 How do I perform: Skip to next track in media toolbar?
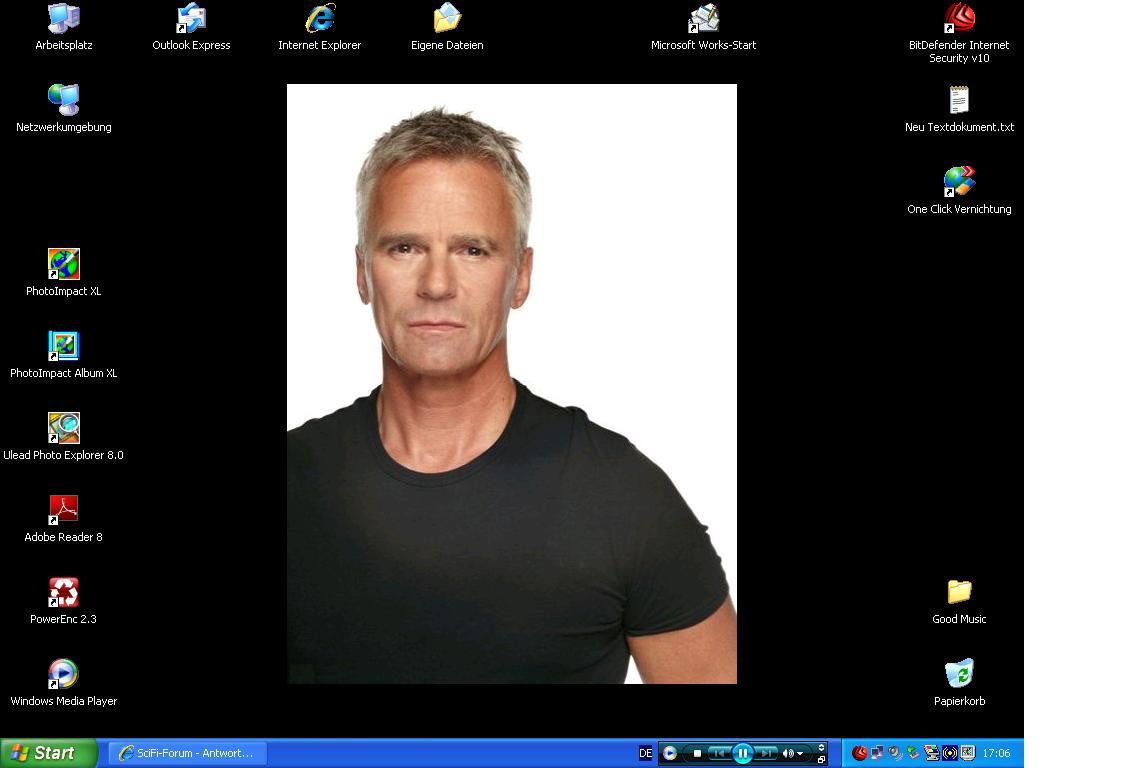tap(766, 754)
